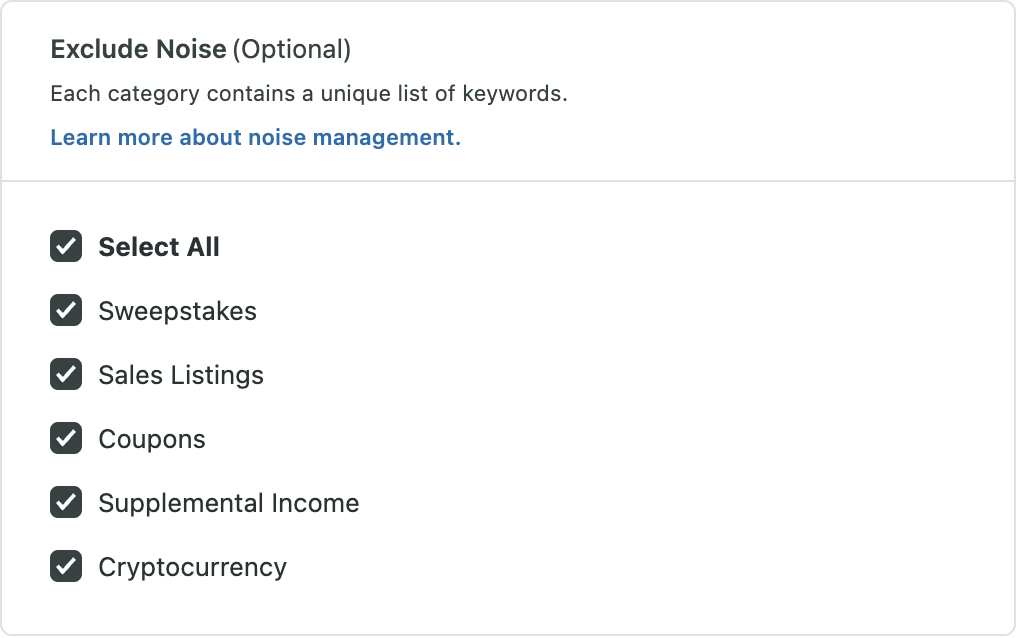Viewport: 1016px width, 638px height.
Task: Click the Sales Listings label text
Action: tap(181, 376)
